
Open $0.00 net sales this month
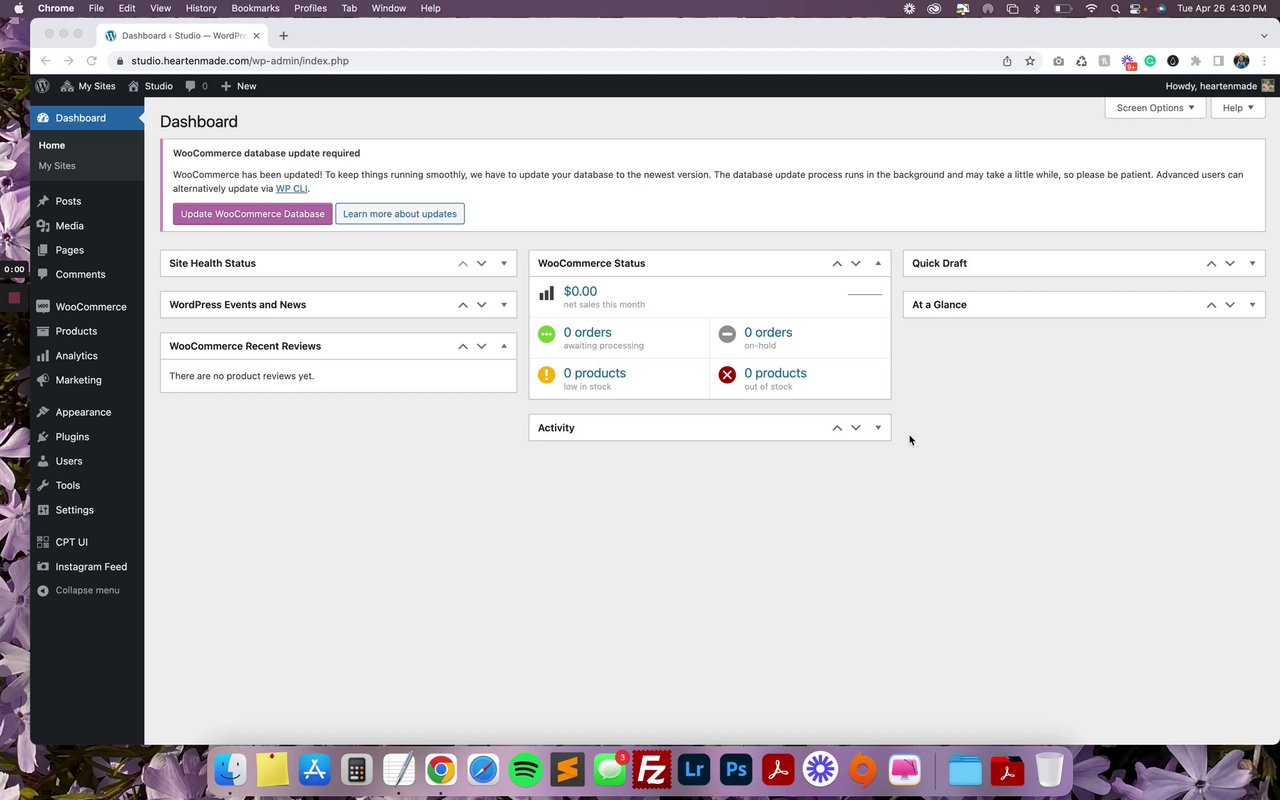point(580,292)
